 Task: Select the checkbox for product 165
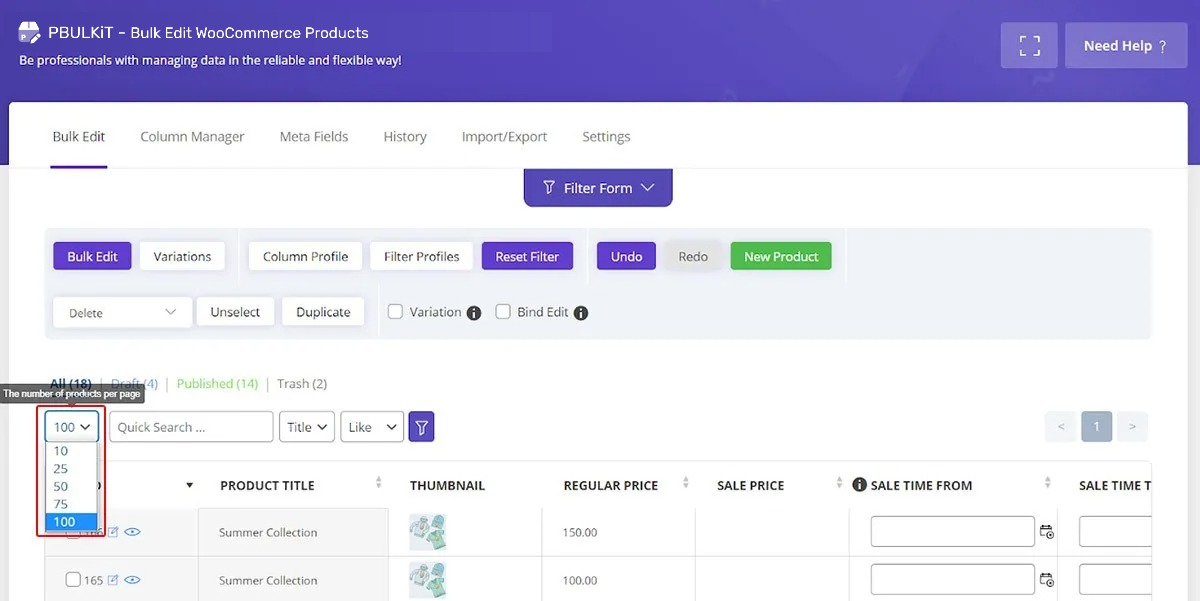tap(73, 580)
